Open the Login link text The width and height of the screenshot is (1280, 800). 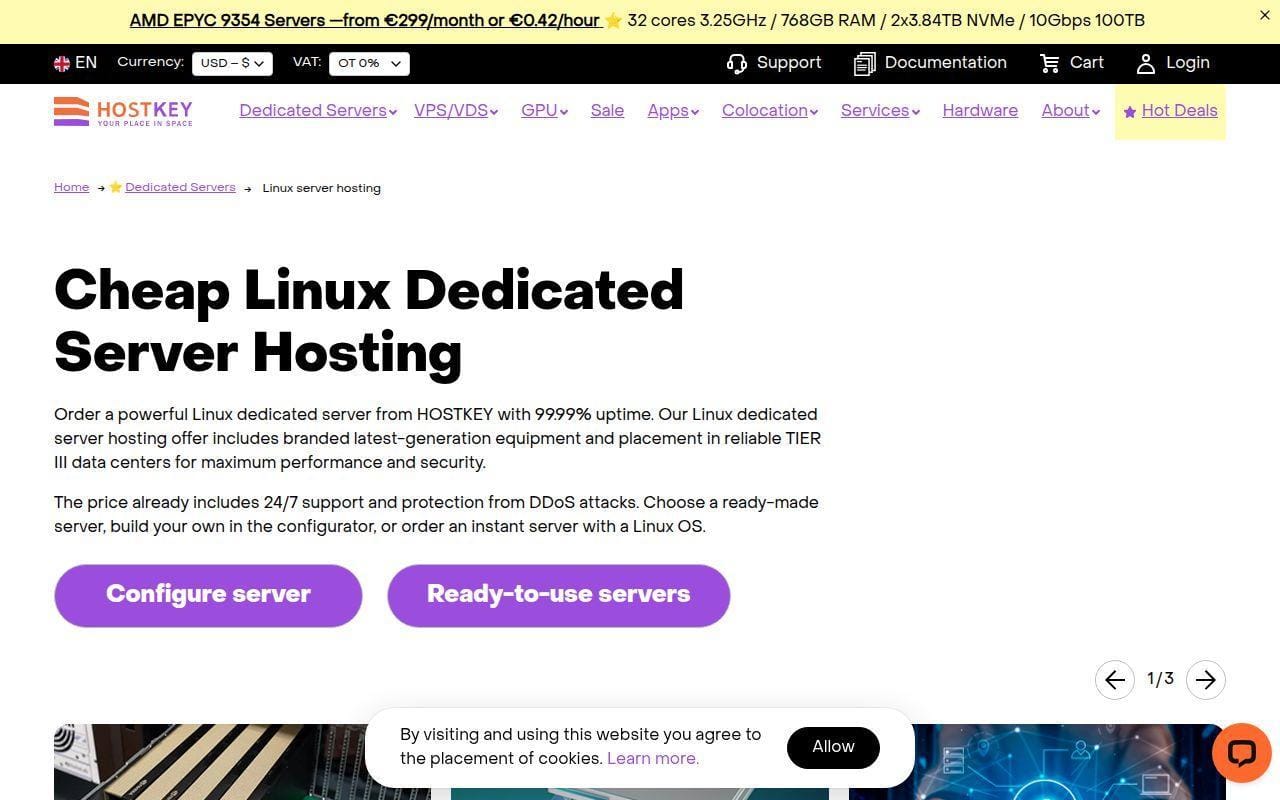pos(1188,63)
